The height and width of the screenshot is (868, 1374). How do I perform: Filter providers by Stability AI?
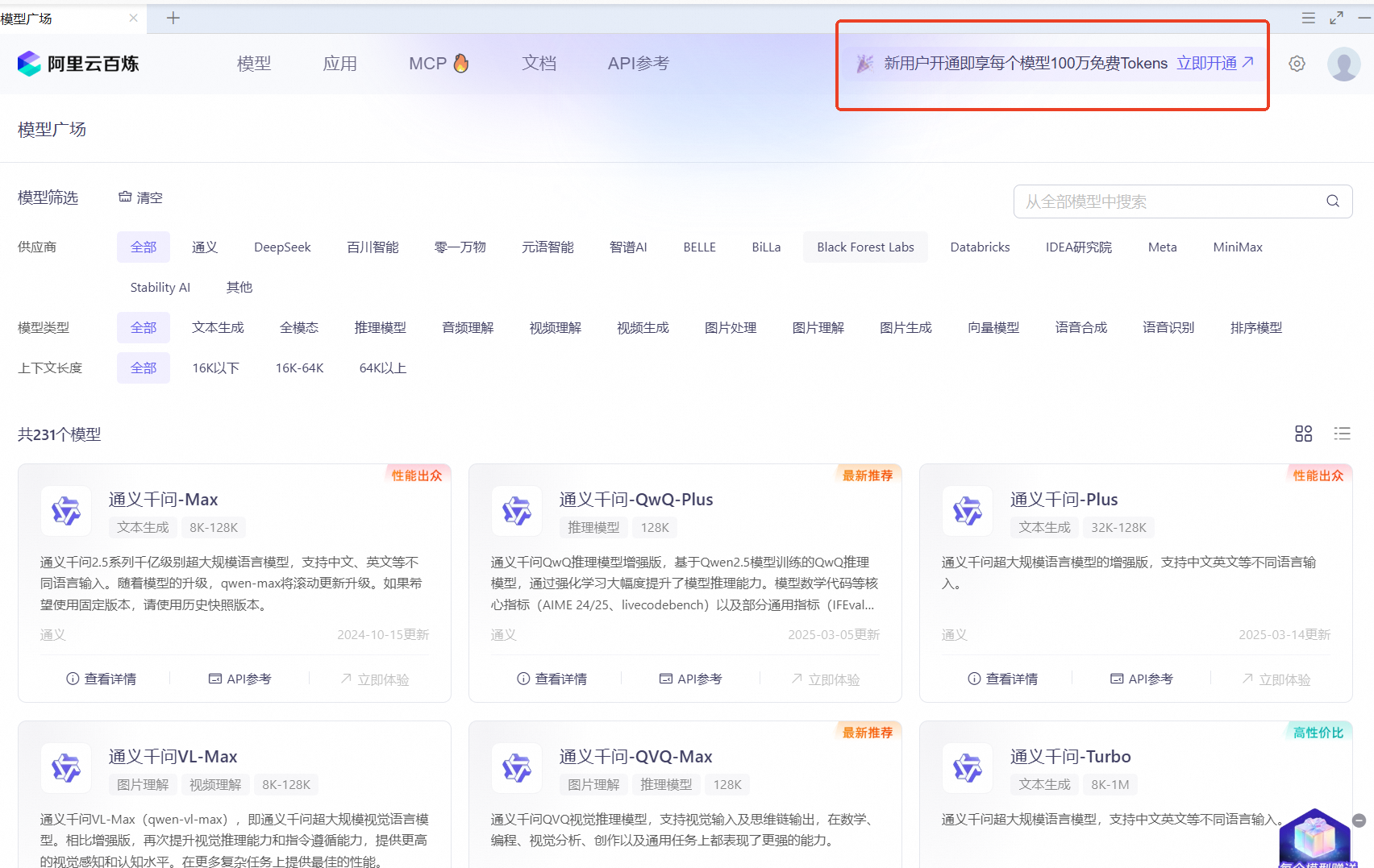(x=160, y=287)
